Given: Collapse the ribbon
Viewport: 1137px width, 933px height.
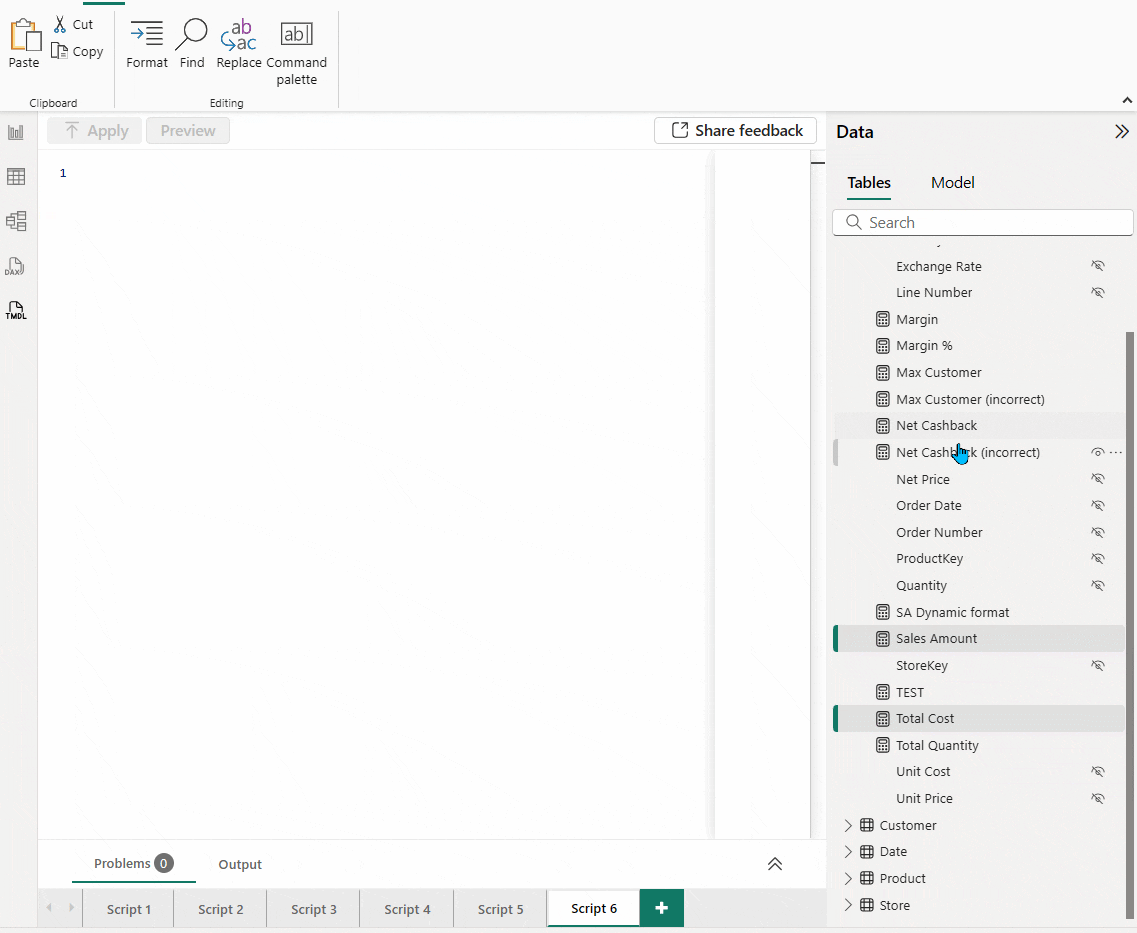Looking at the screenshot, I should (1127, 100).
